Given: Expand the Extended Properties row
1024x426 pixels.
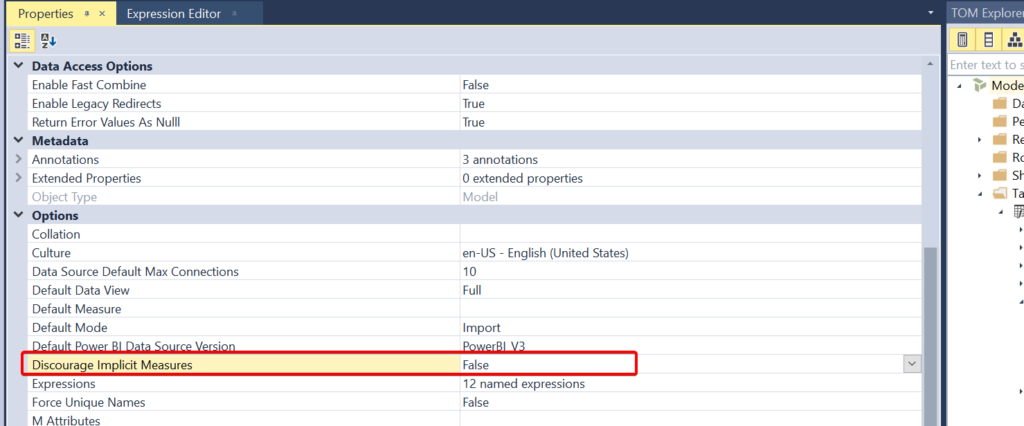Looking at the screenshot, I should tap(17, 178).
